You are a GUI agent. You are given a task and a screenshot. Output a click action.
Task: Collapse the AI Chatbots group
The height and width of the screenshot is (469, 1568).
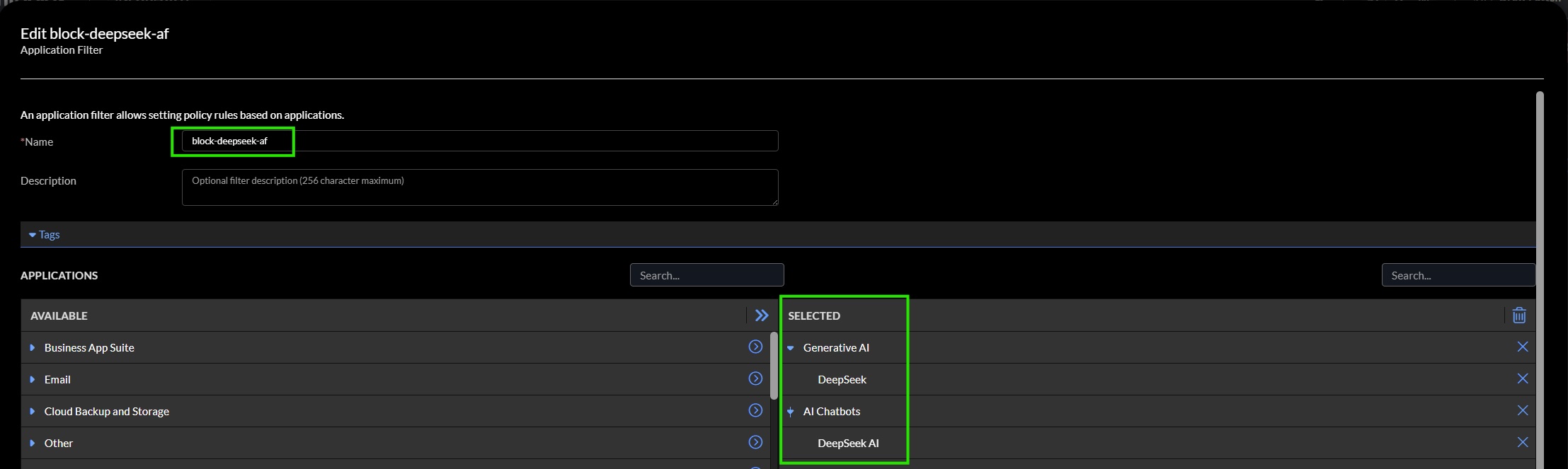pos(791,412)
